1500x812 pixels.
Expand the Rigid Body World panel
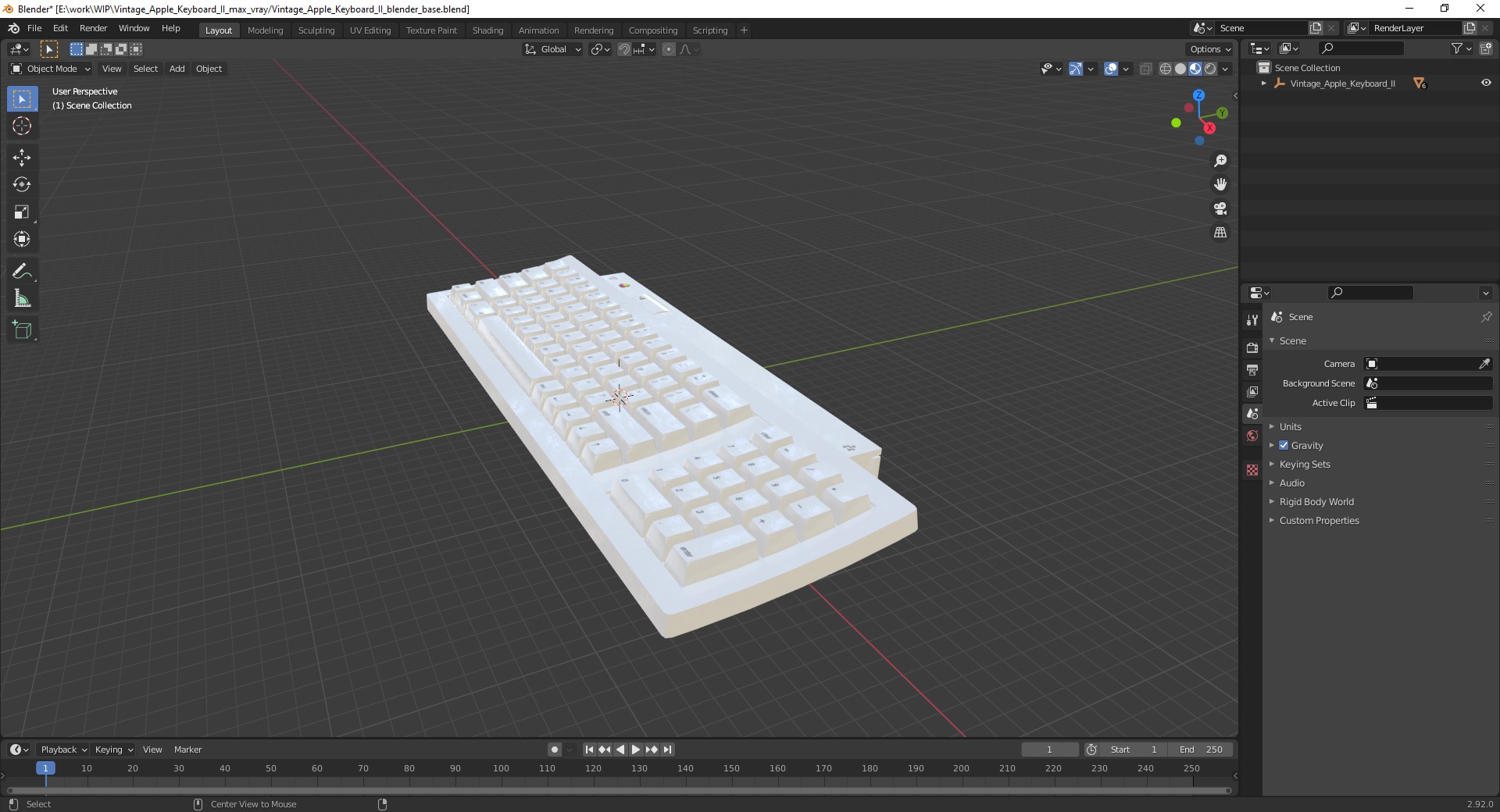pyautogui.click(x=1316, y=501)
